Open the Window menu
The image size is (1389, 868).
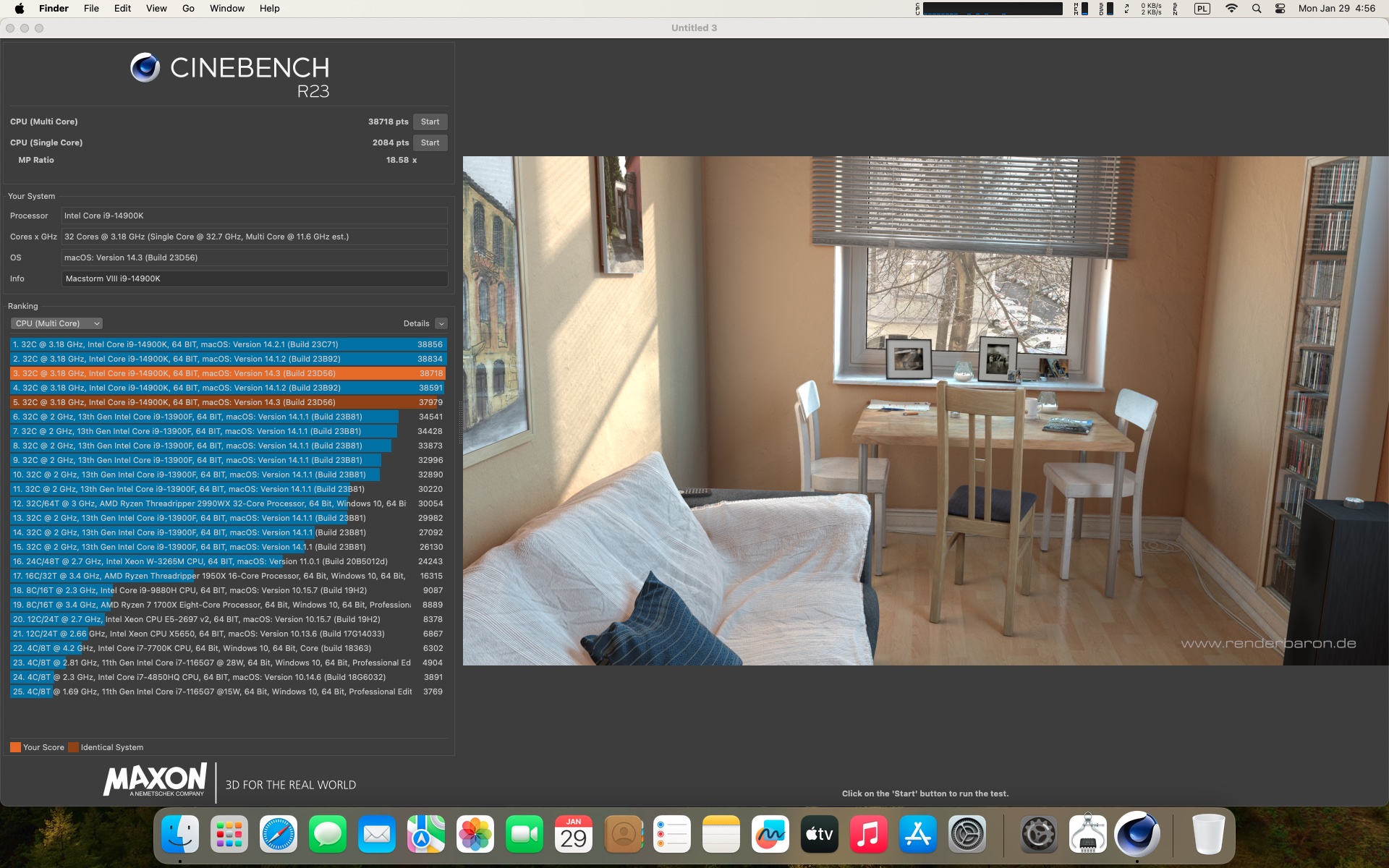pyautogui.click(x=227, y=9)
